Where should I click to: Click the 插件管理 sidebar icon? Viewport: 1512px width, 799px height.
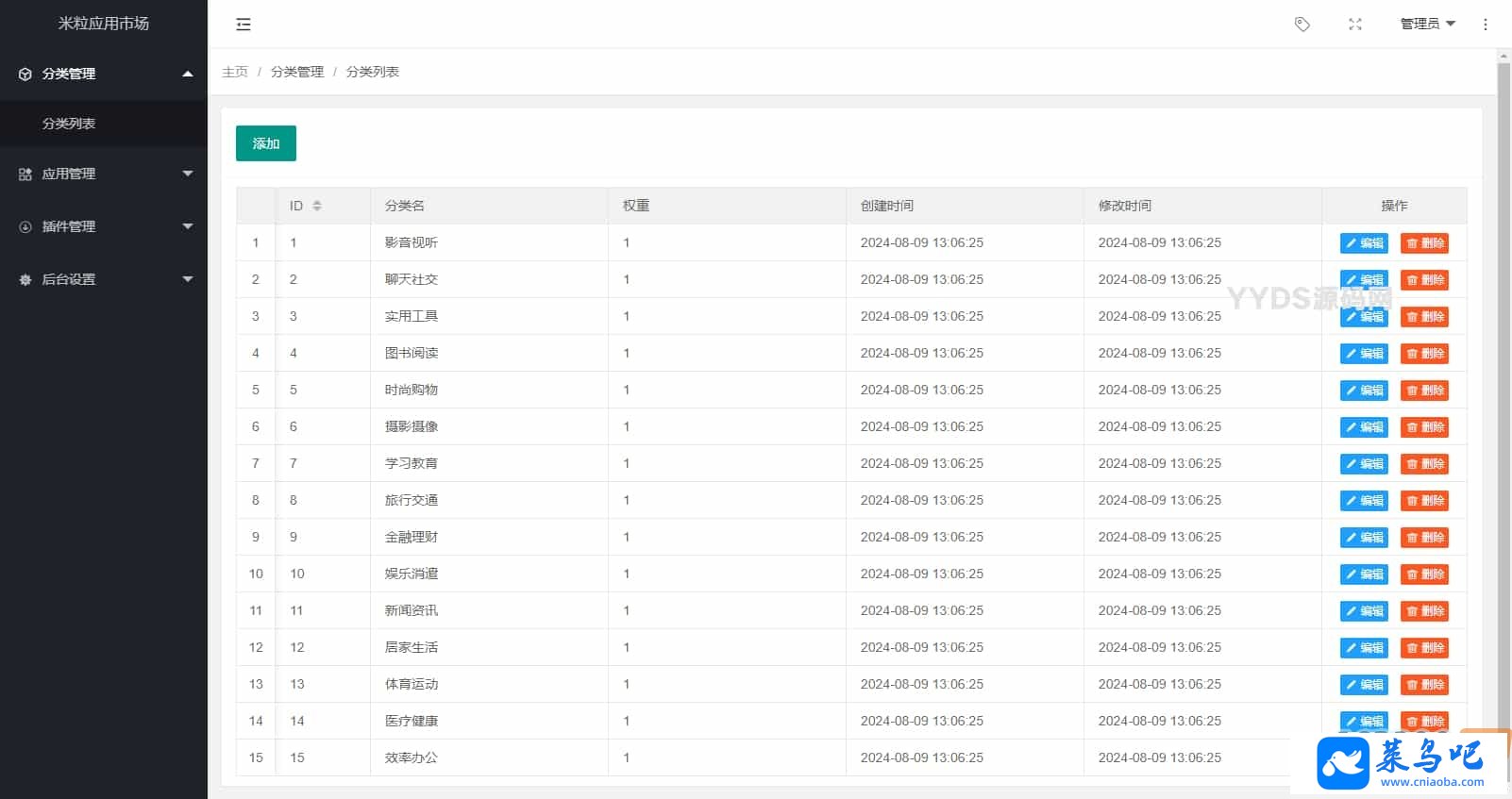tap(25, 226)
